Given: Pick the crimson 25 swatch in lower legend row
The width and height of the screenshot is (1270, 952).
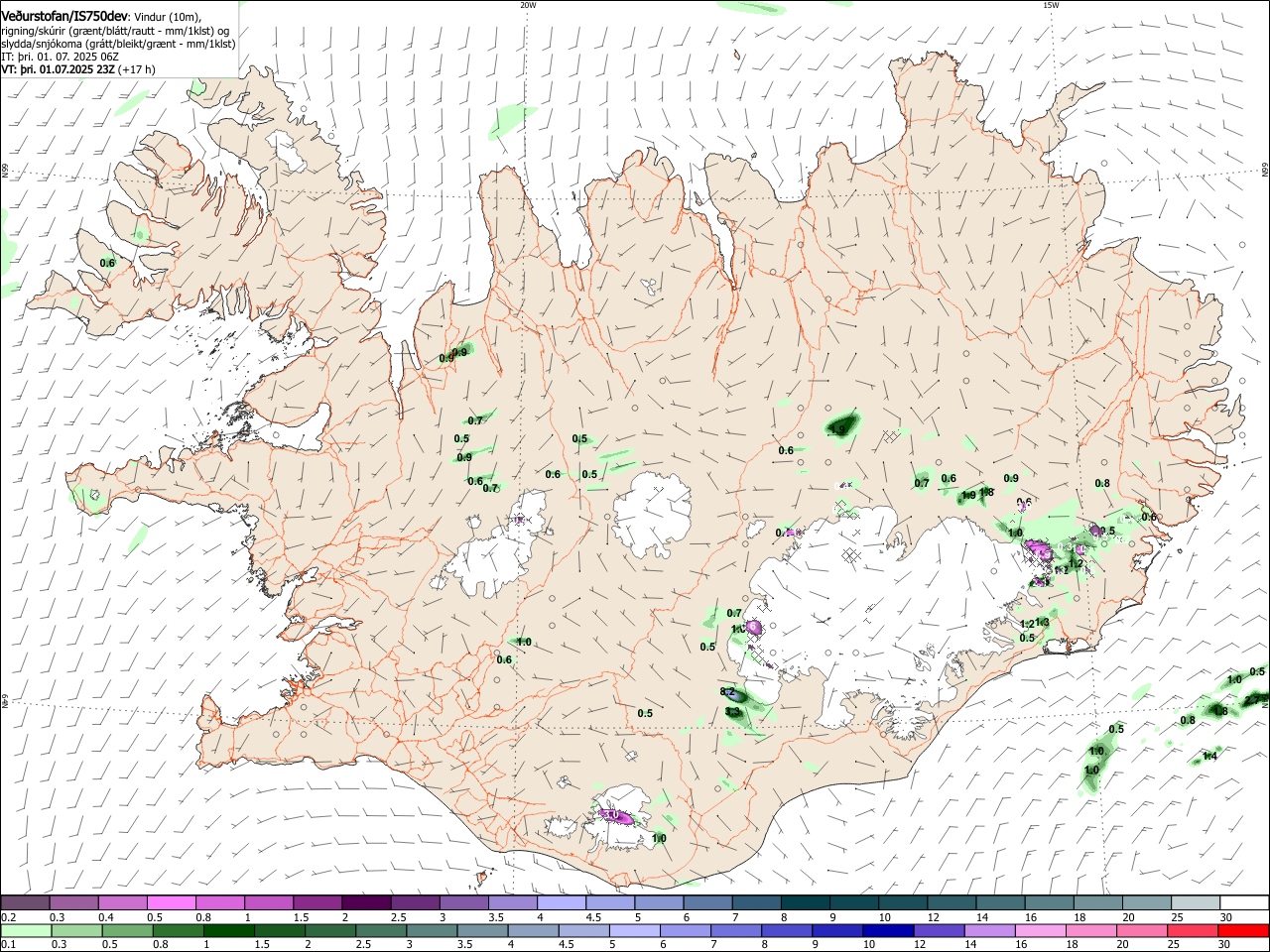Looking at the screenshot, I should [x=1194, y=930].
